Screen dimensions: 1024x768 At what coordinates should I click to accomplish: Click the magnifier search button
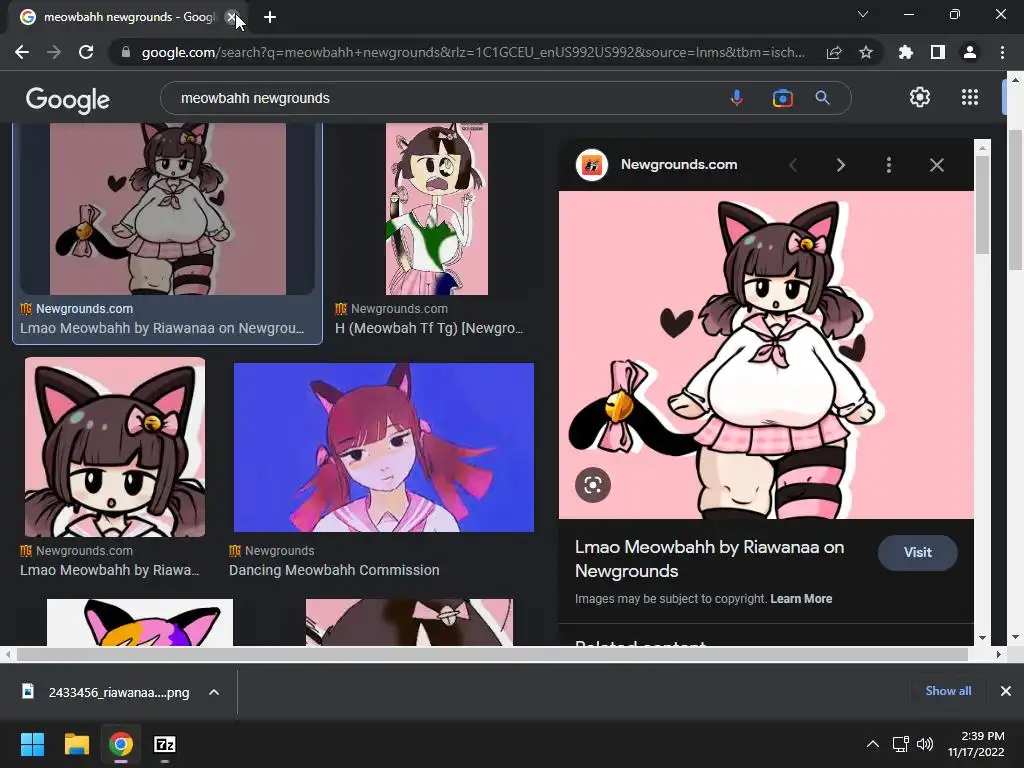point(822,98)
